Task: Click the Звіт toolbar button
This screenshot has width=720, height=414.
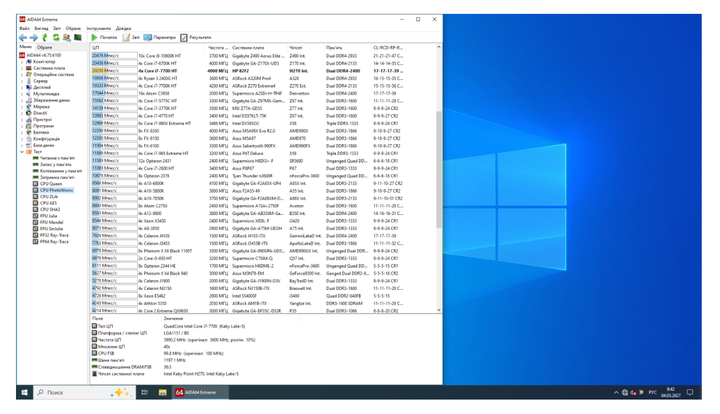Action: pyautogui.click(x=131, y=37)
